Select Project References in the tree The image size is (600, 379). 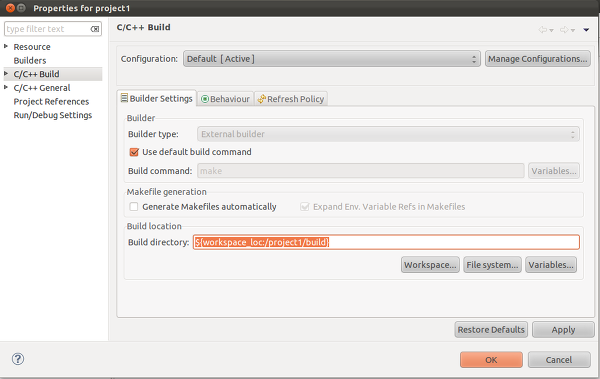pyautogui.click(x=51, y=101)
